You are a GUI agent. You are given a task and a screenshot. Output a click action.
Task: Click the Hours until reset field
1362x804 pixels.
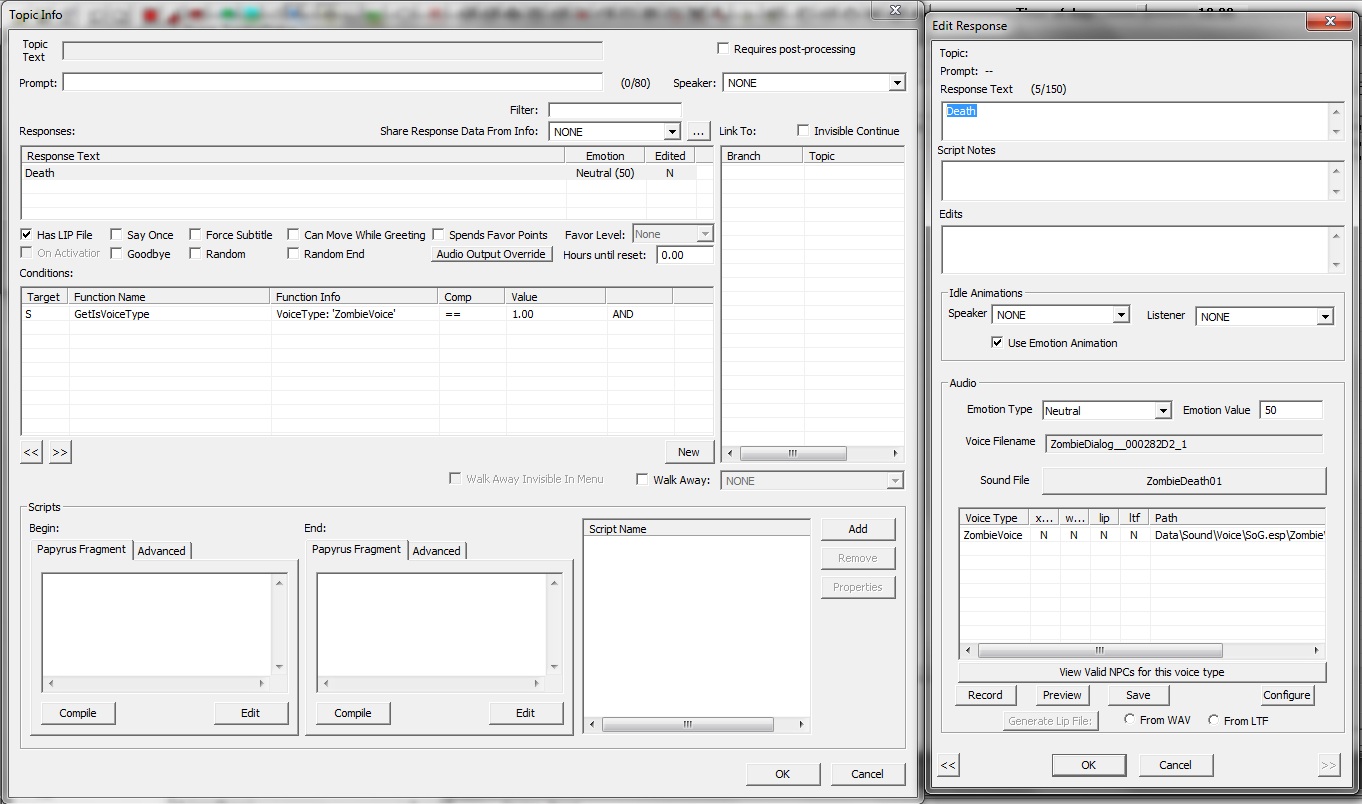(684, 255)
